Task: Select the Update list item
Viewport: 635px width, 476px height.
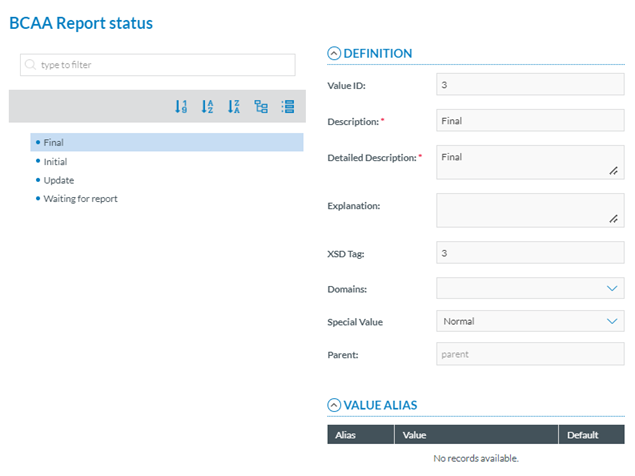Action: [58, 180]
